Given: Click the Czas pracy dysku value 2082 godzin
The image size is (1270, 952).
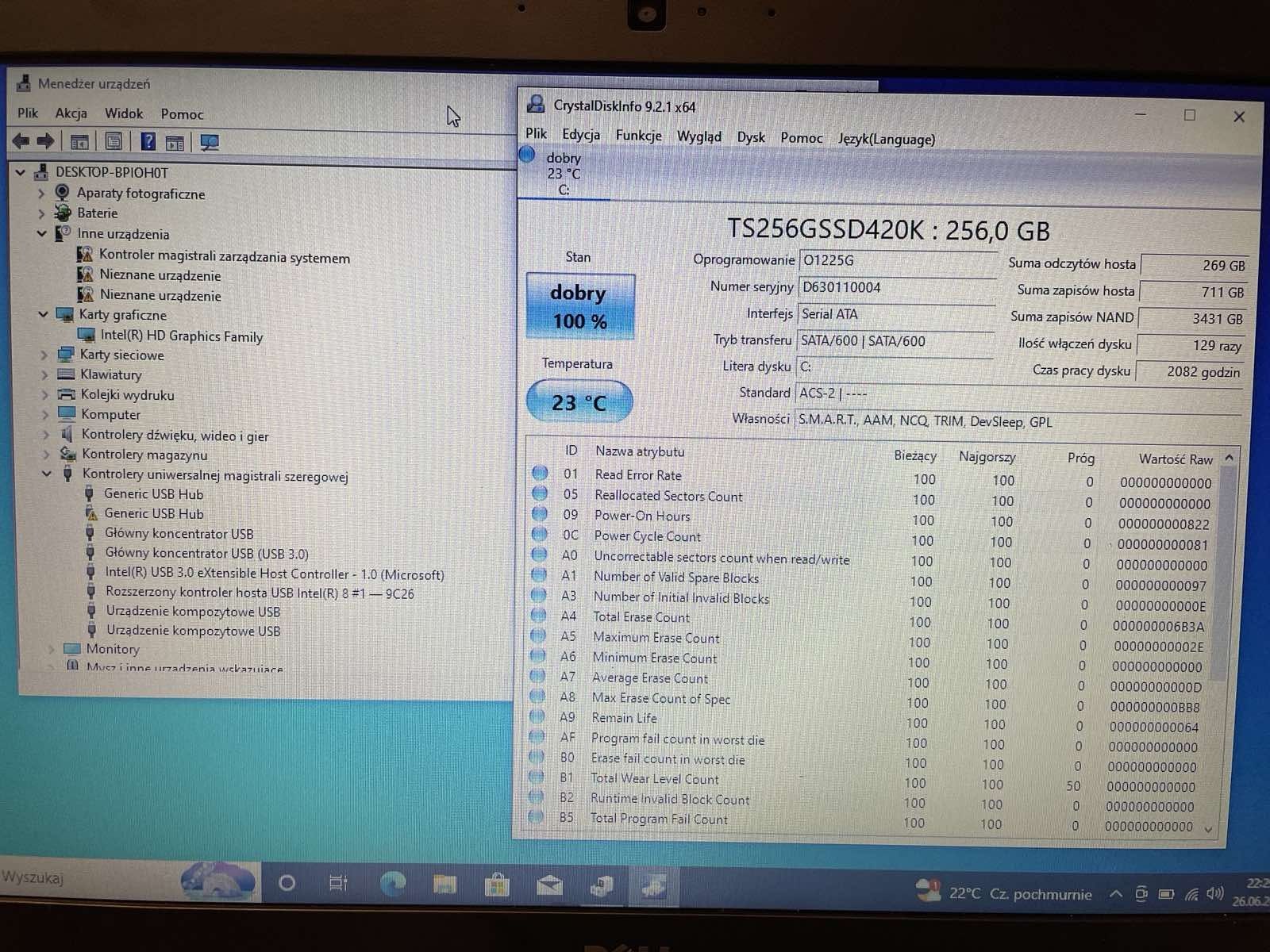Looking at the screenshot, I should pos(1191,371).
